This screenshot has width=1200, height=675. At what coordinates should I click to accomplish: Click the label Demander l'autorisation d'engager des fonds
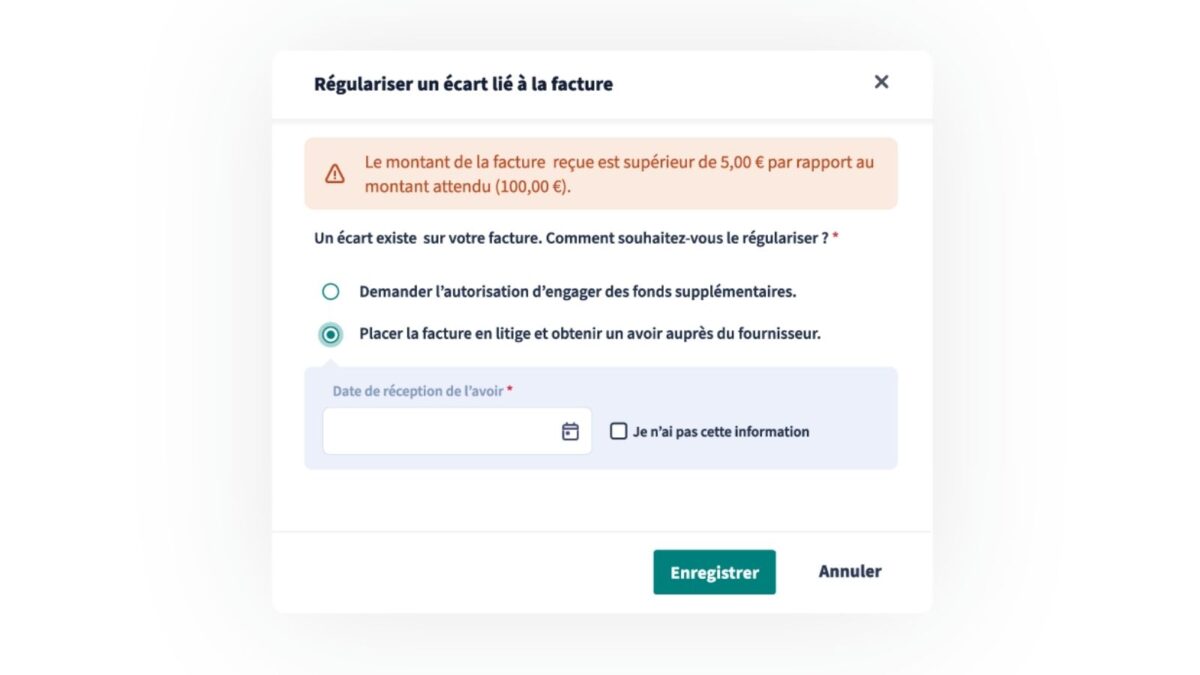tap(578, 292)
